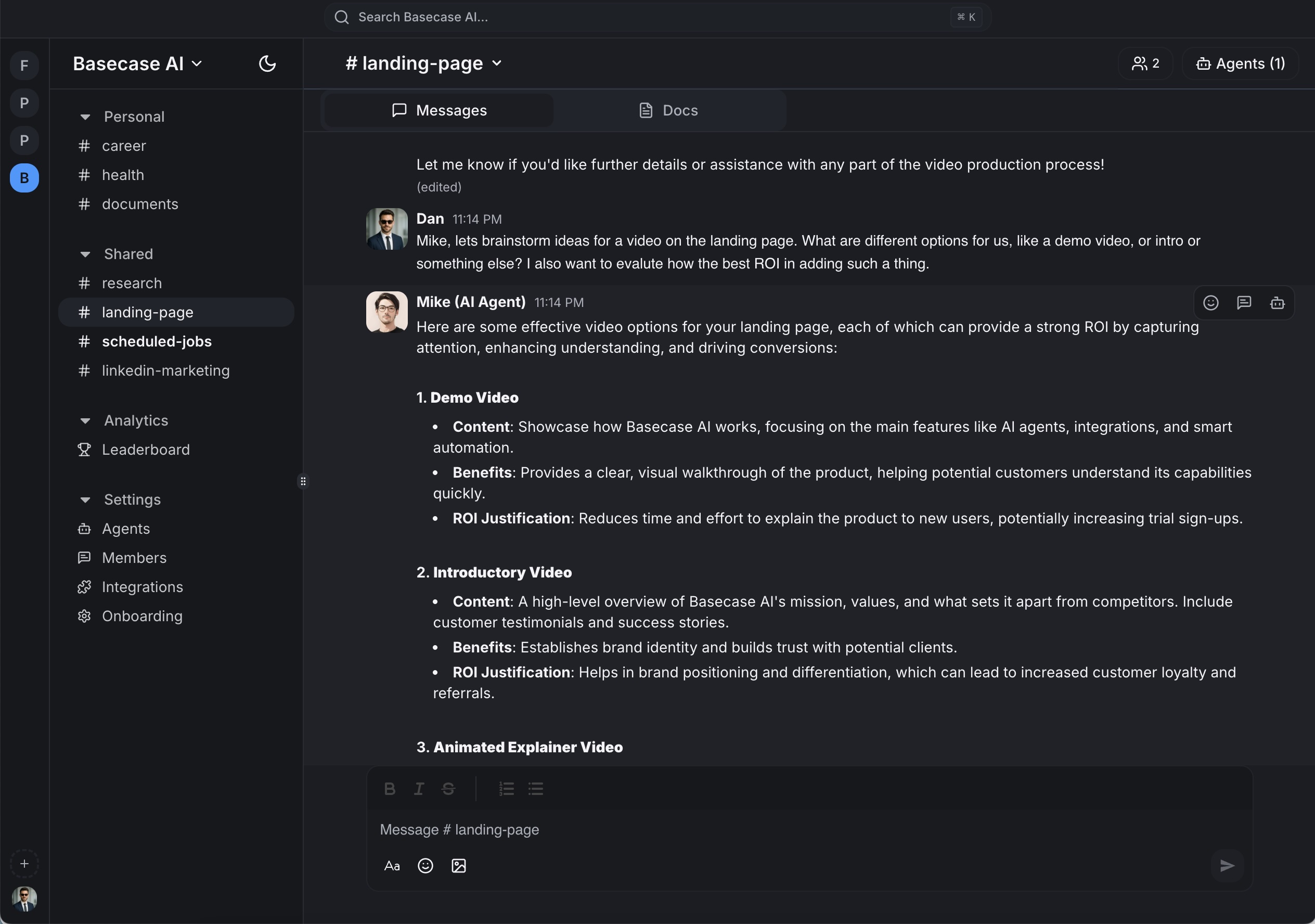Image resolution: width=1315 pixels, height=924 pixels.
Task: Toggle italic formatting in composer
Action: (419, 789)
